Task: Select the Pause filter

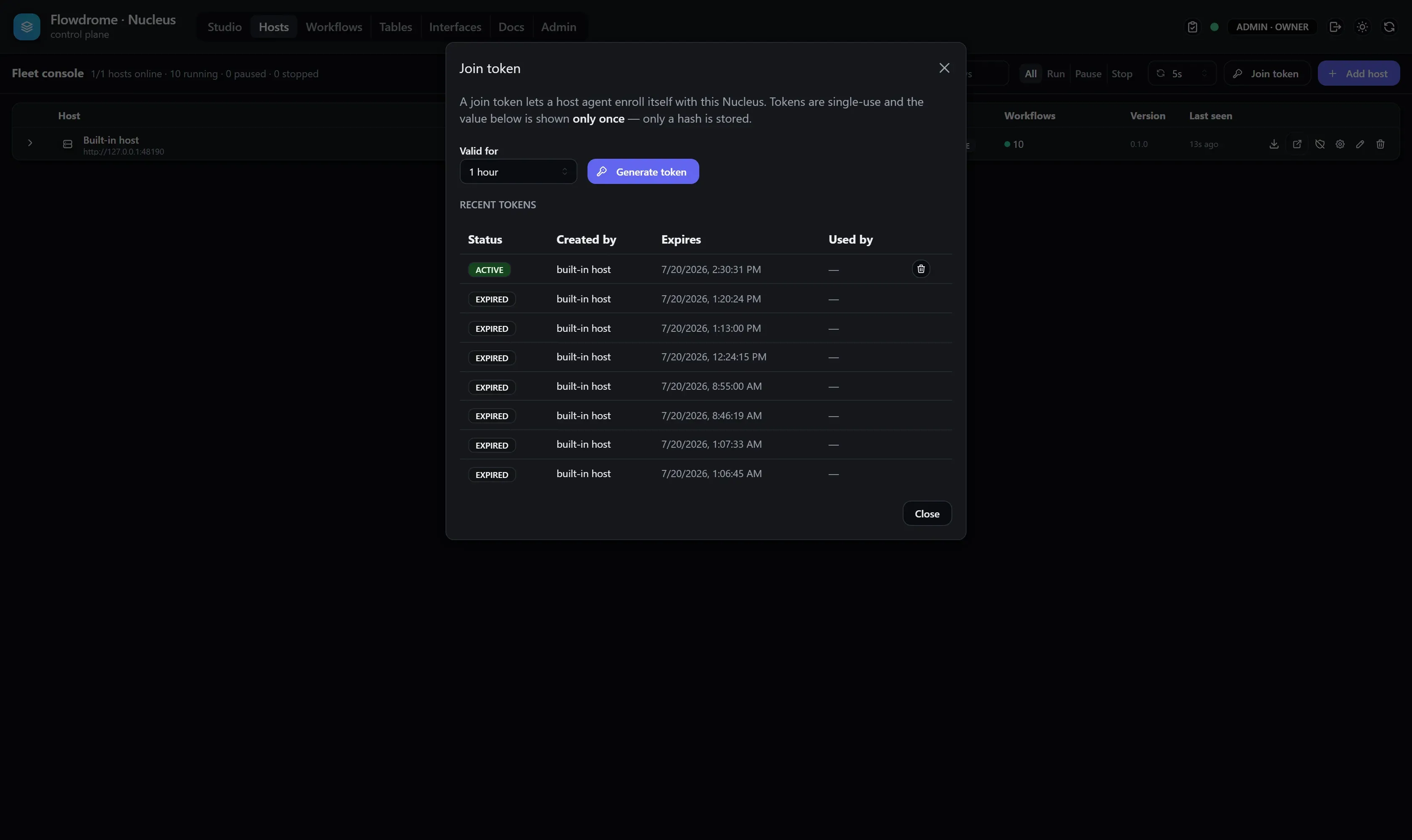Action: [x=1088, y=73]
